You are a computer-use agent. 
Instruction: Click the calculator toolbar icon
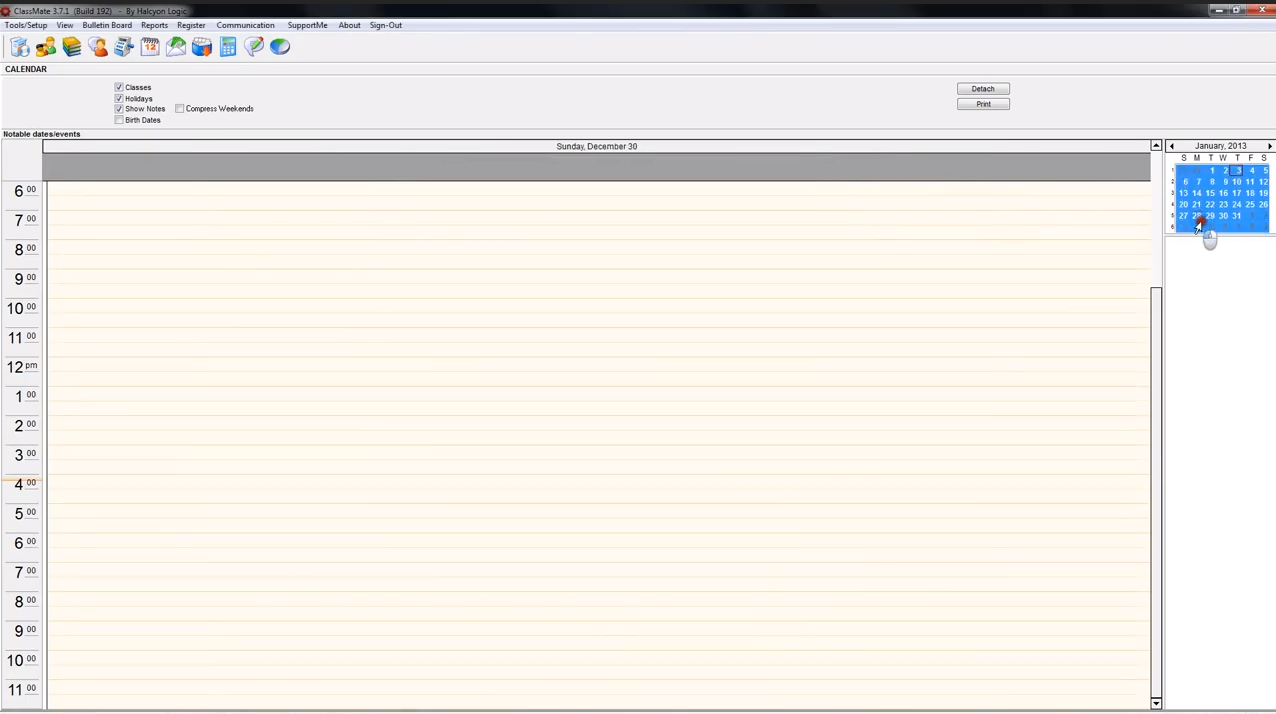click(x=227, y=46)
